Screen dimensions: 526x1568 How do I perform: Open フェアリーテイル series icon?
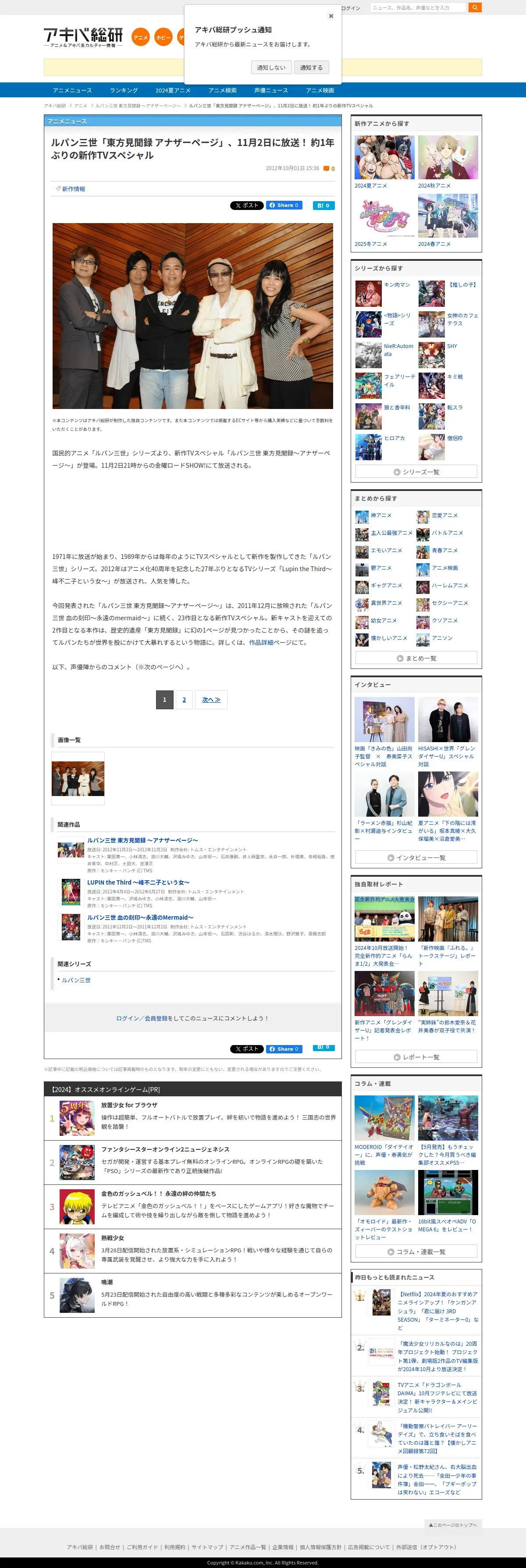368,385
